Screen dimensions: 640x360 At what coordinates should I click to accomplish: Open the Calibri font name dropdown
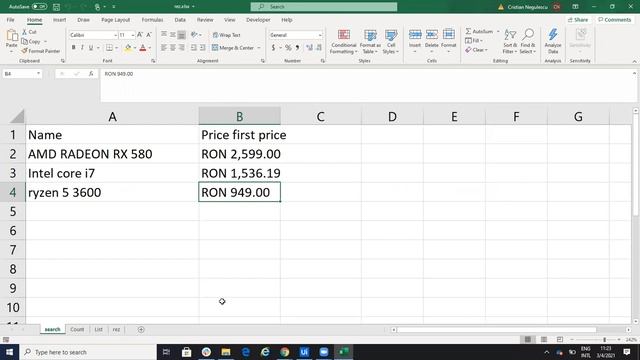tap(115, 35)
